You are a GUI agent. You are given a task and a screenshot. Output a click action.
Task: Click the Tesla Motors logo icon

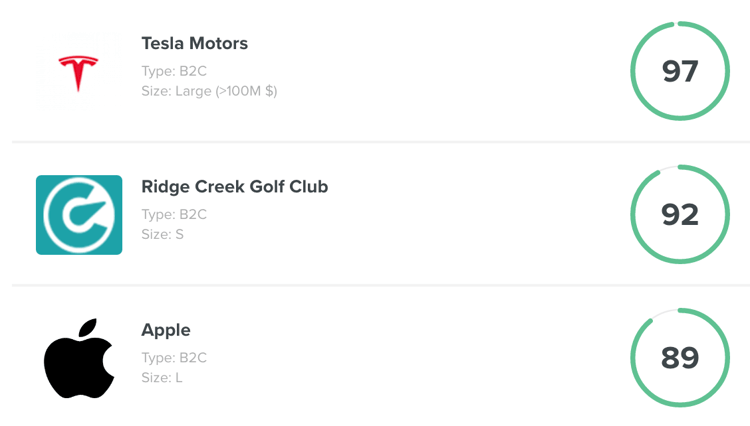(78, 73)
